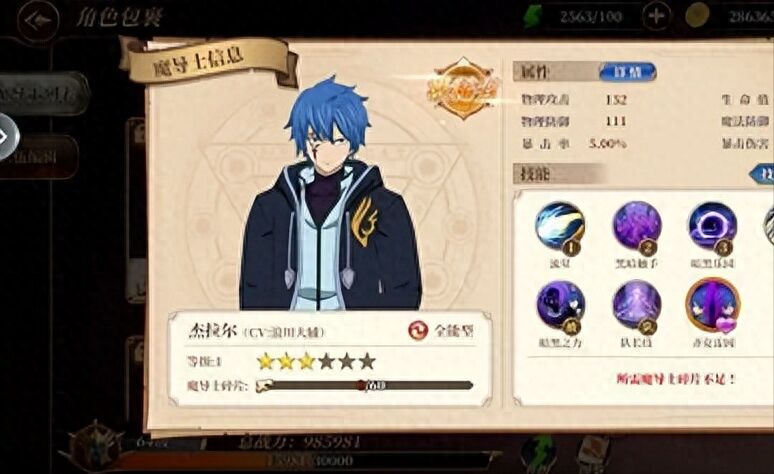The width and height of the screenshot is (774, 474).
Task: Select skill 1 swirling blue icon
Action: tap(560, 227)
